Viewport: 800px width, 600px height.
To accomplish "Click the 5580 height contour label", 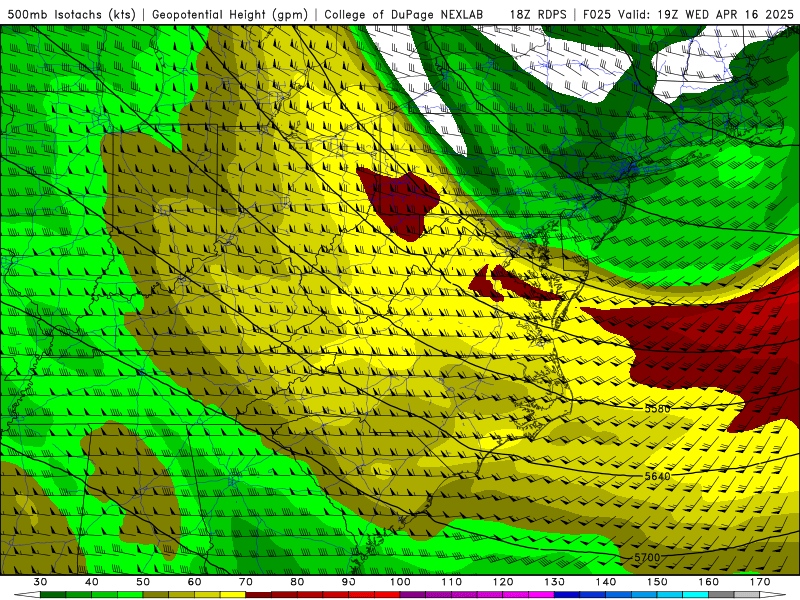I will (x=657, y=409).
